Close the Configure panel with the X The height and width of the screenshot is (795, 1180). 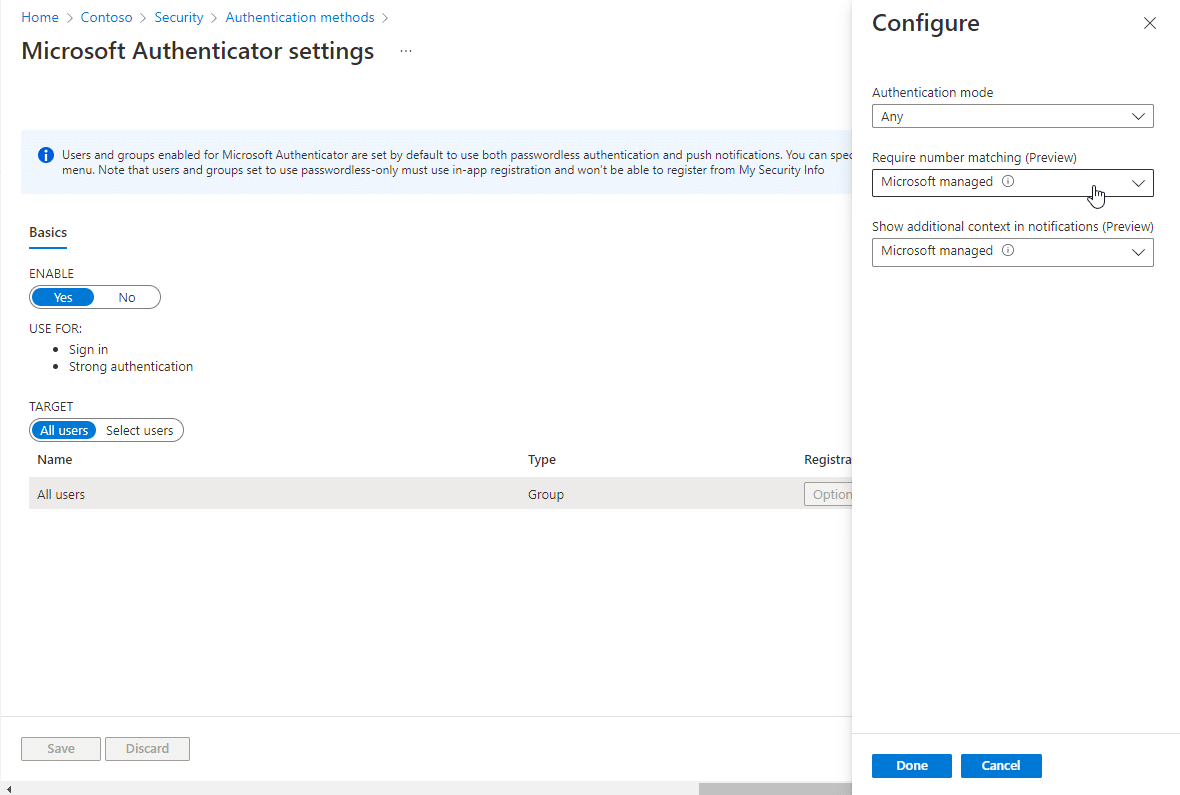click(1149, 23)
